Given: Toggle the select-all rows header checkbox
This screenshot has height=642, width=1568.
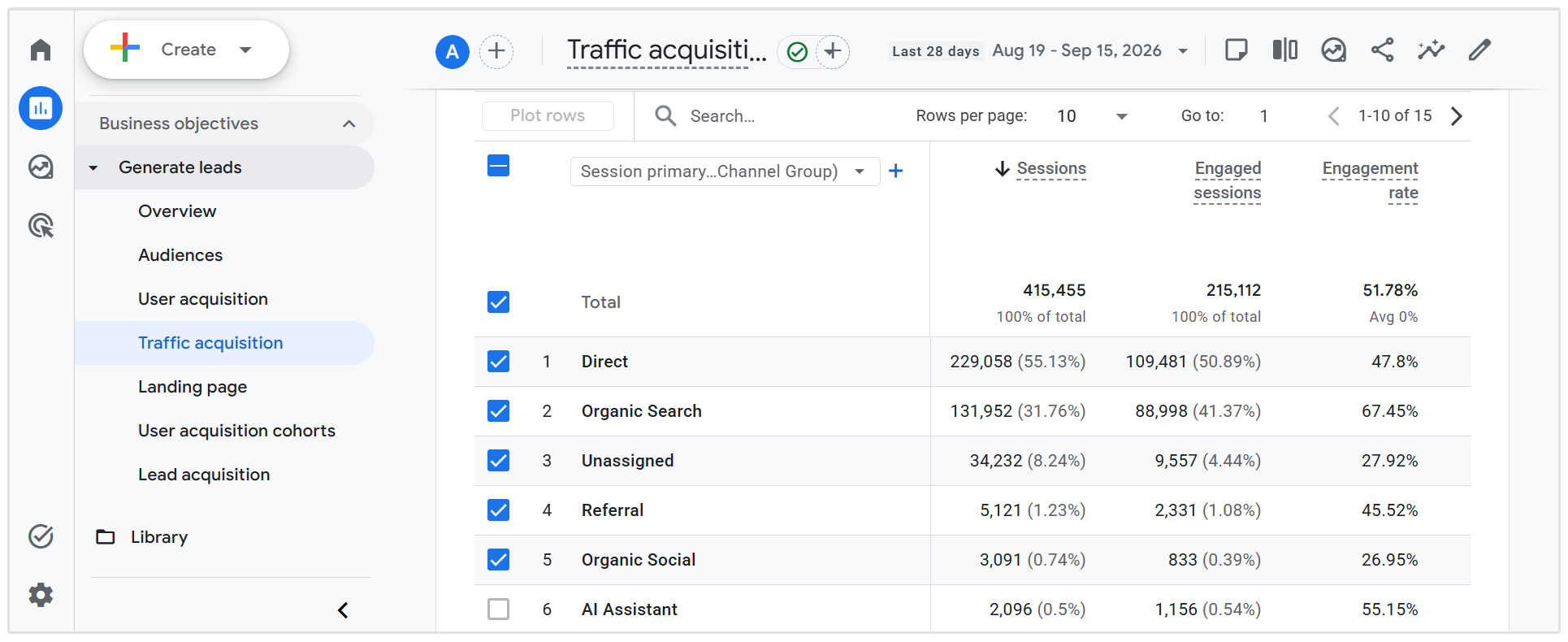Looking at the screenshot, I should (x=498, y=166).
